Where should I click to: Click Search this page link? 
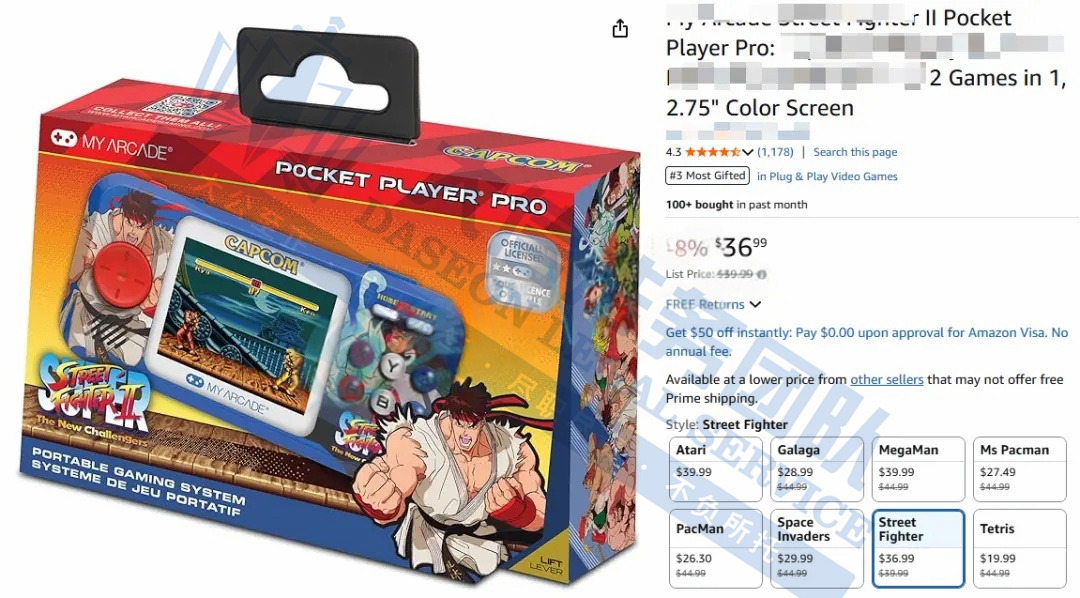pyautogui.click(x=855, y=152)
